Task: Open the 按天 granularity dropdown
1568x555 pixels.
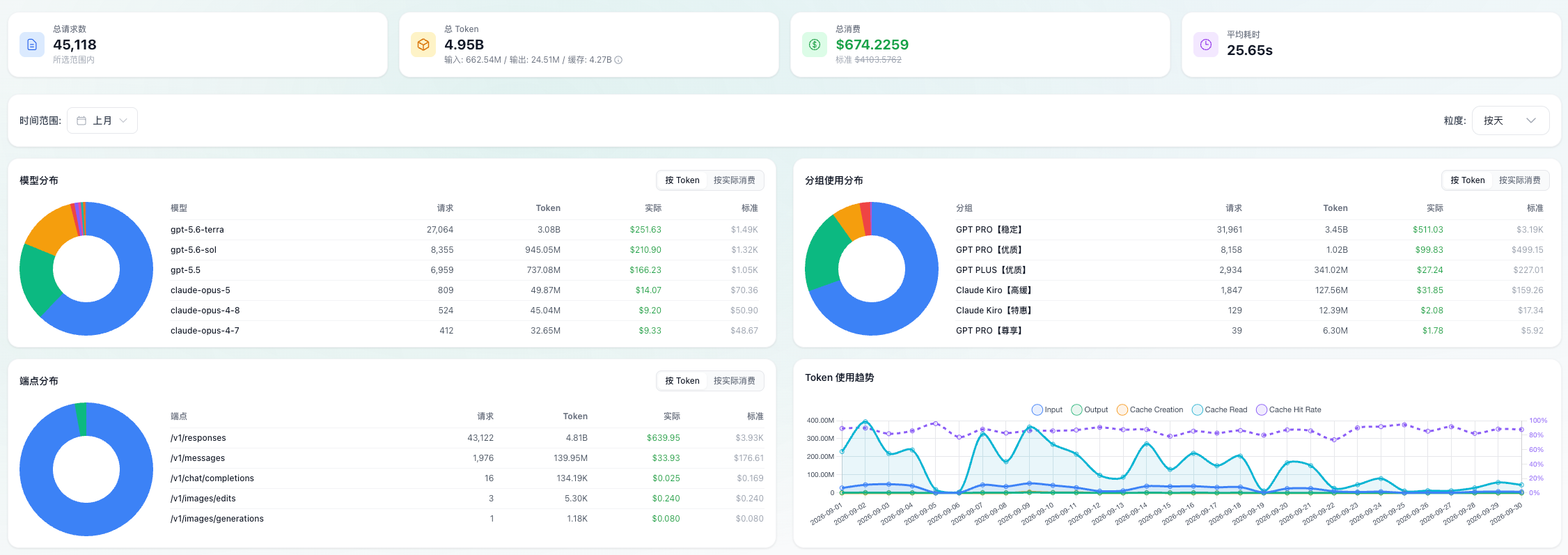Action: click(1510, 120)
